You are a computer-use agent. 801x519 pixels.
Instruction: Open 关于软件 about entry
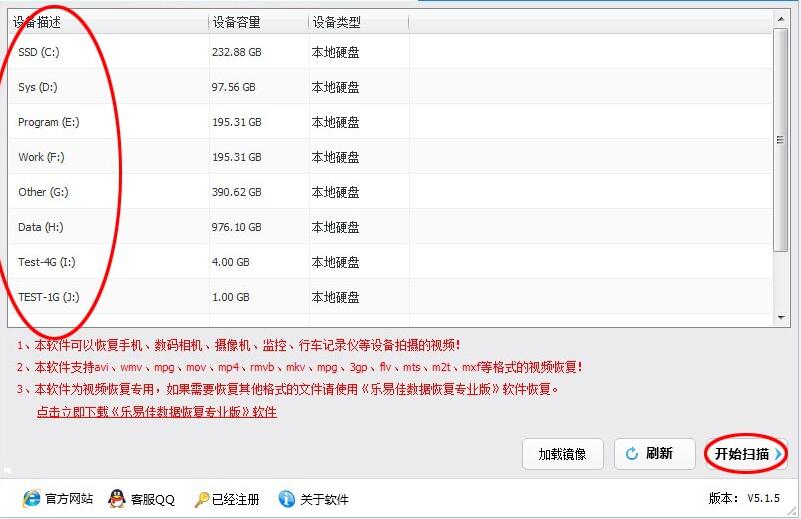click(x=324, y=499)
